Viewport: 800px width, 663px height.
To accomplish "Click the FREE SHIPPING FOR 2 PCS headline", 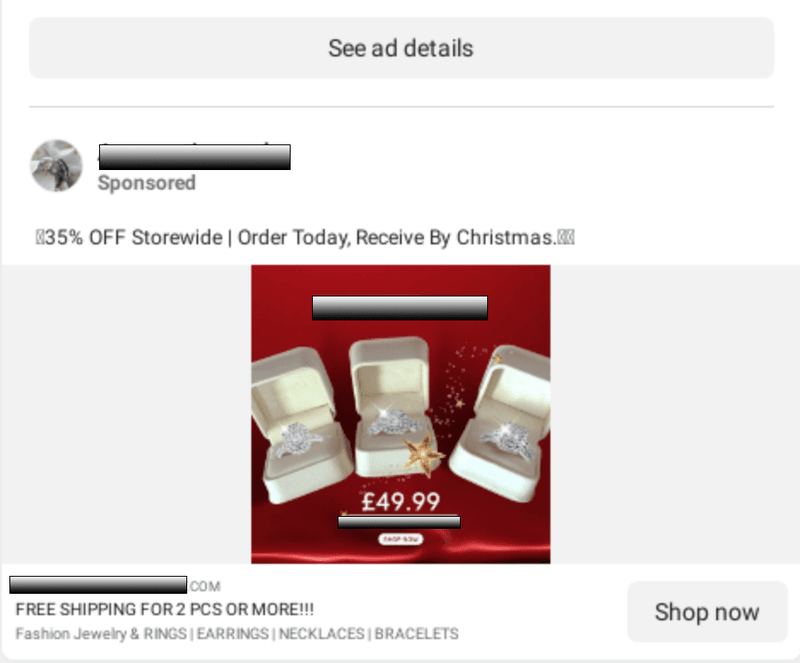I will [x=164, y=609].
